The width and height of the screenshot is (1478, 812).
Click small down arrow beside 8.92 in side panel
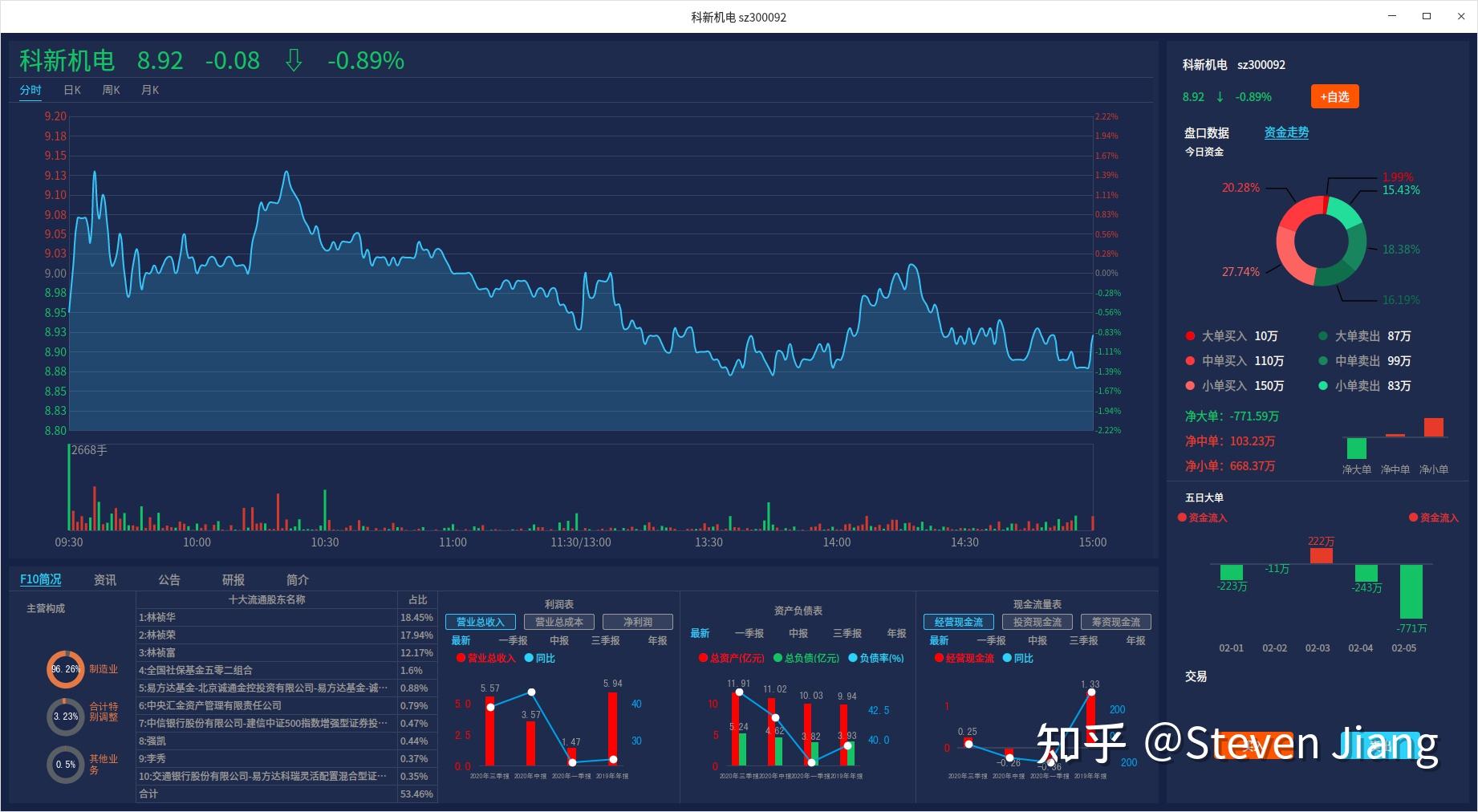[x=1220, y=97]
